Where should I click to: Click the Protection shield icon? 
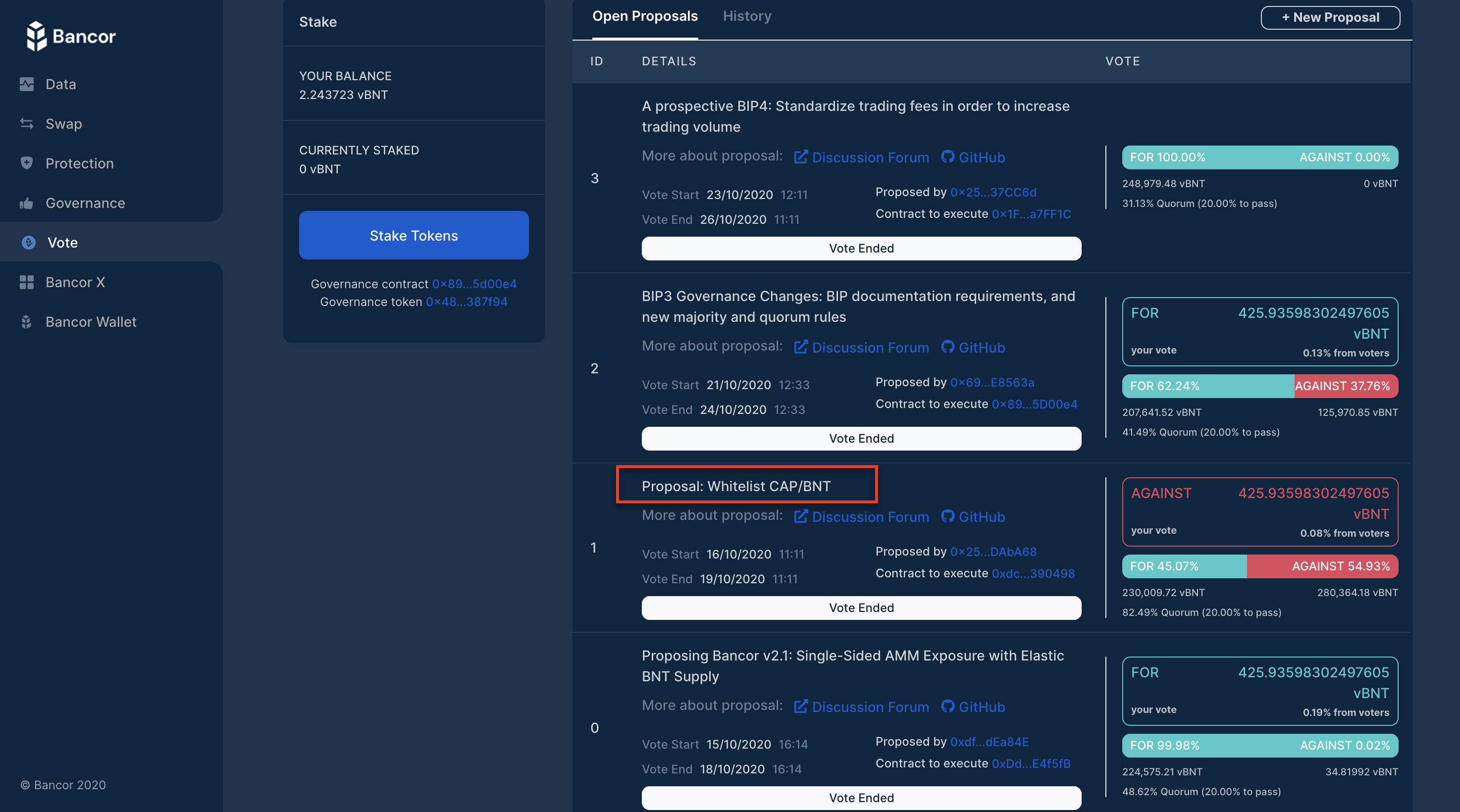pos(27,163)
